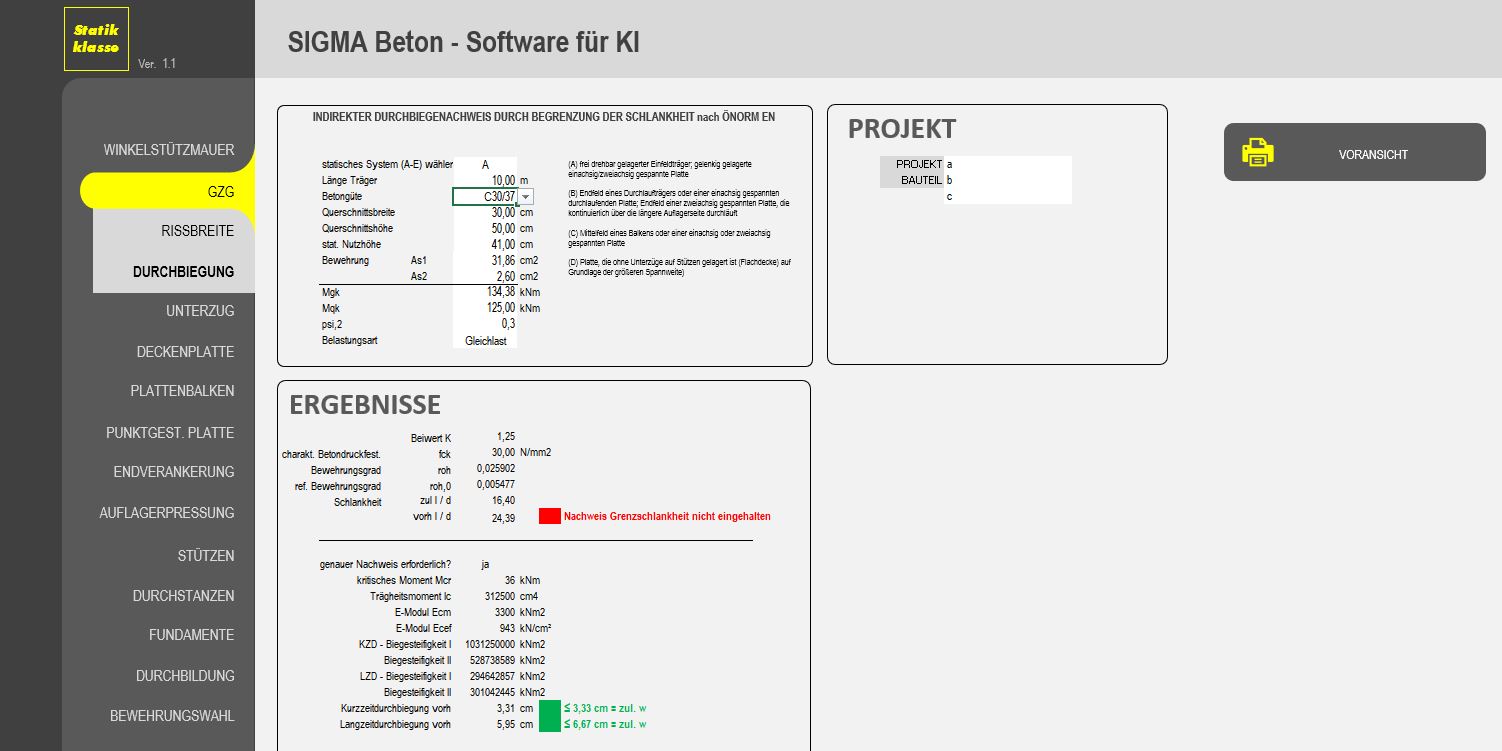Switch to RISSBREITE subsection
The width and height of the screenshot is (1502, 751).
pyautogui.click(x=197, y=231)
